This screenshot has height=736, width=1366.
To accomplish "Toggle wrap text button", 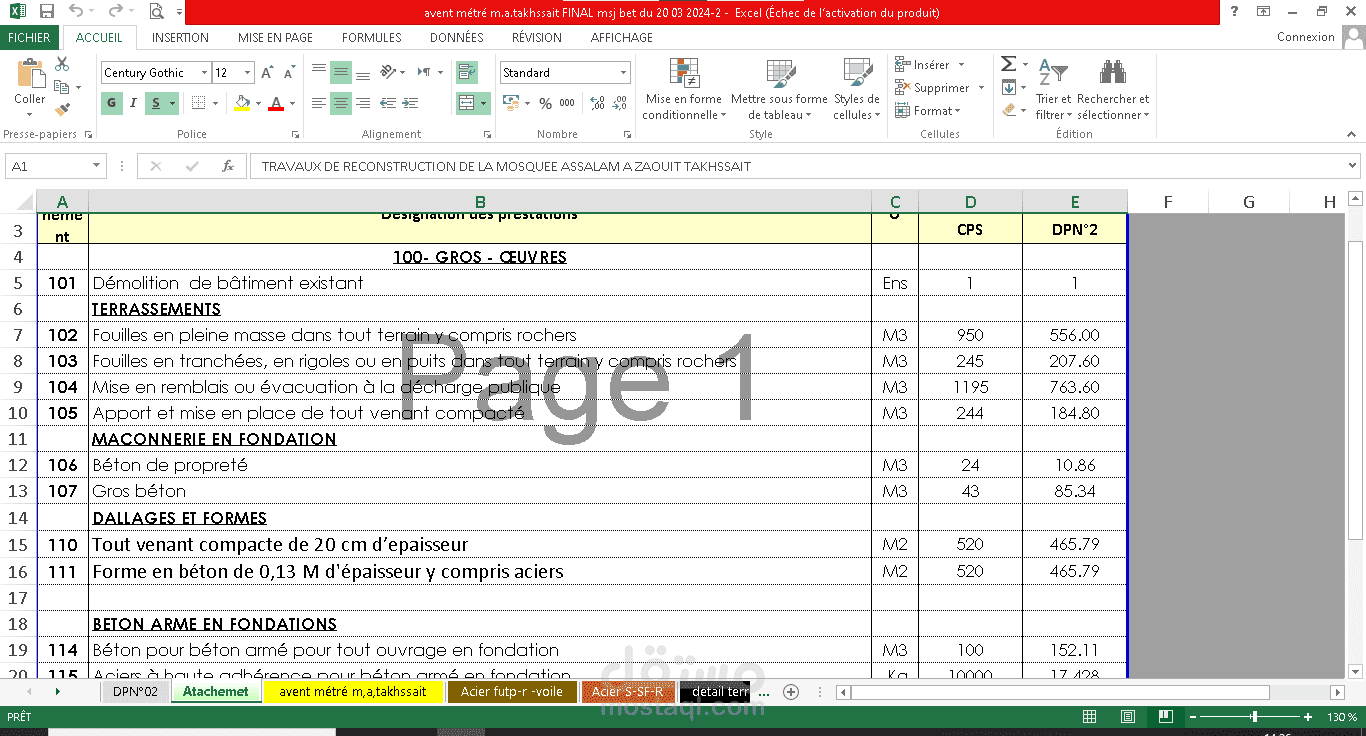I will 467,72.
